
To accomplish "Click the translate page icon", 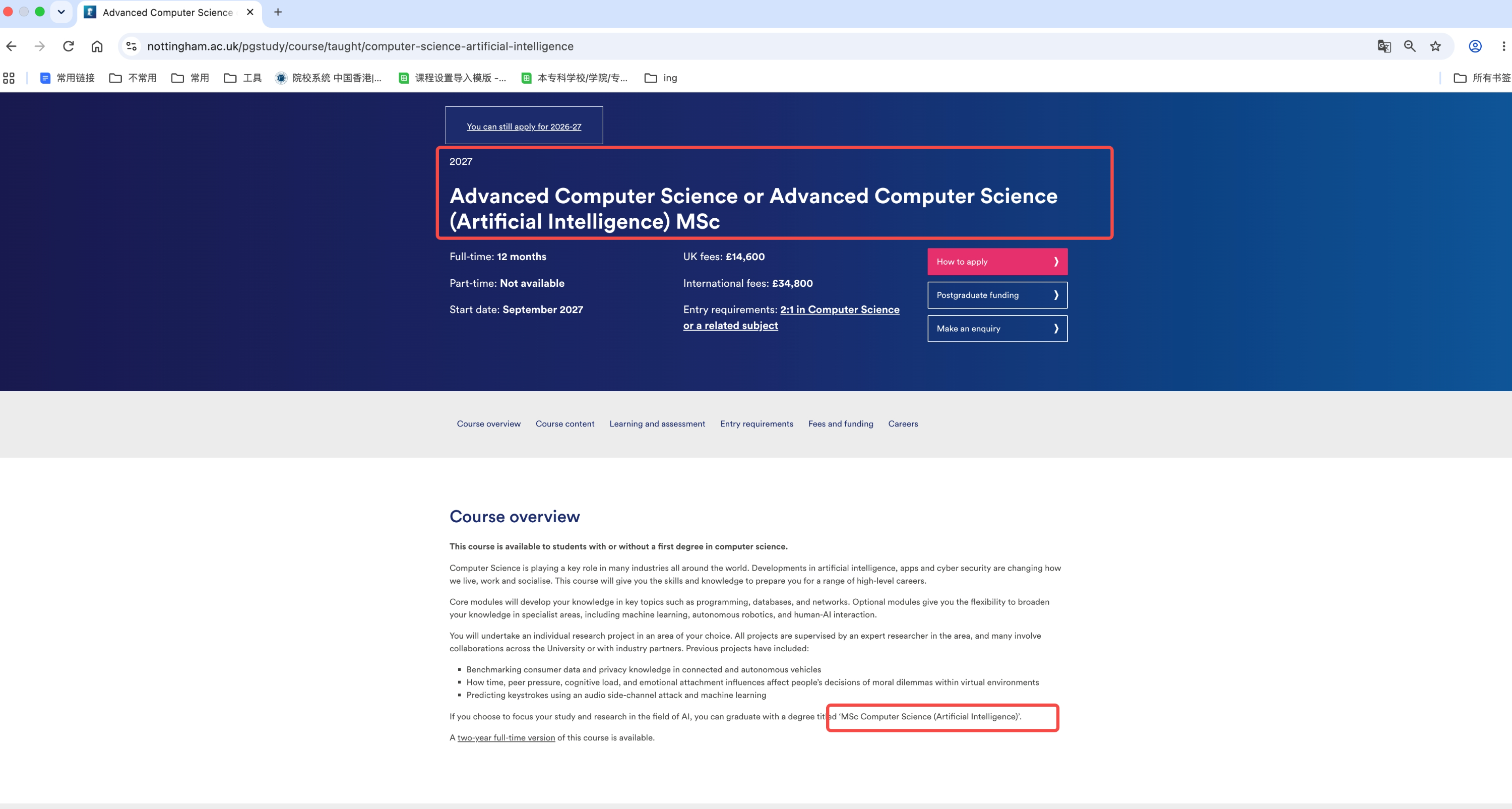I will pos(1384,46).
